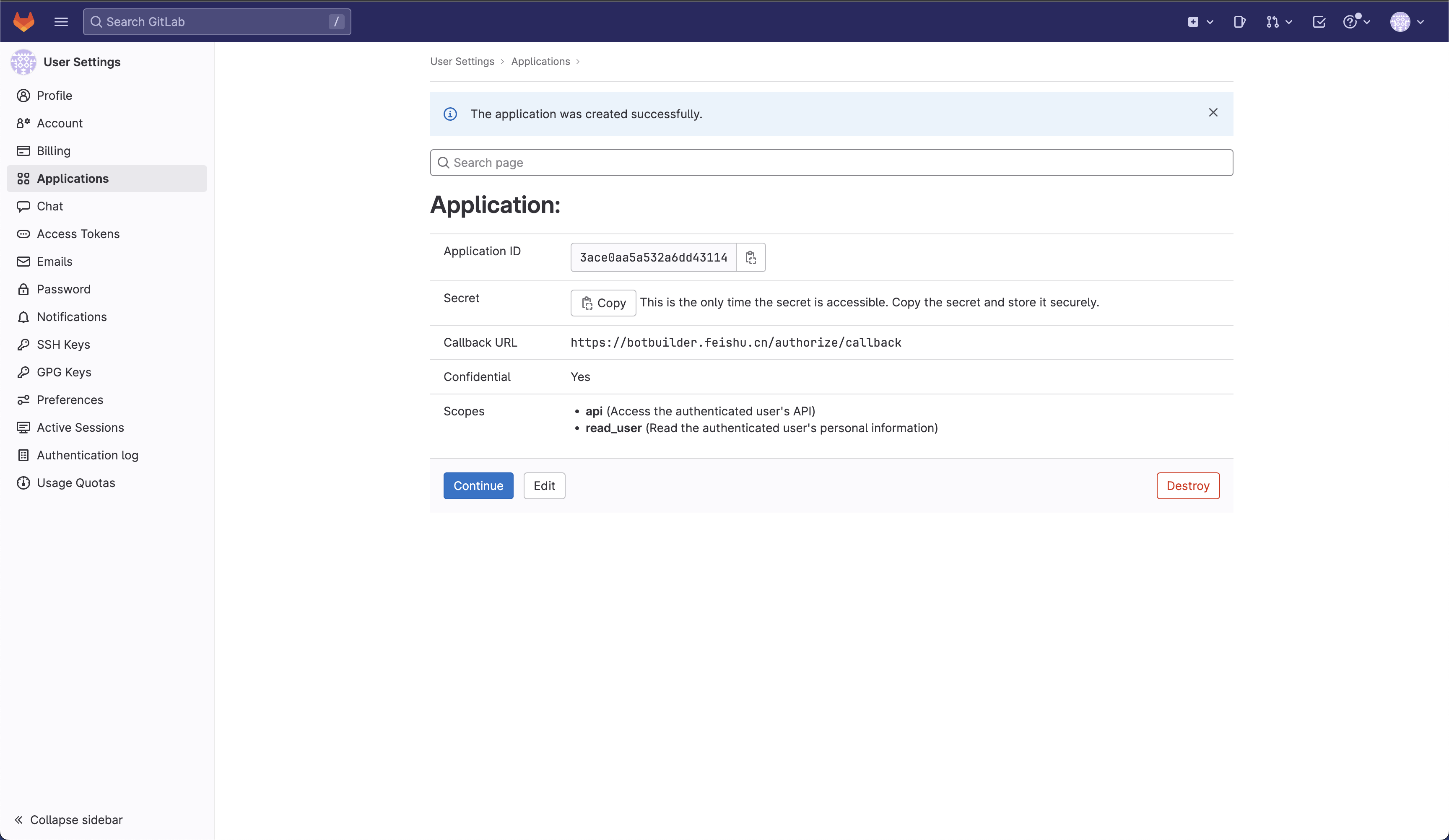
Task: Open the New item plus icon
Action: click(1194, 22)
